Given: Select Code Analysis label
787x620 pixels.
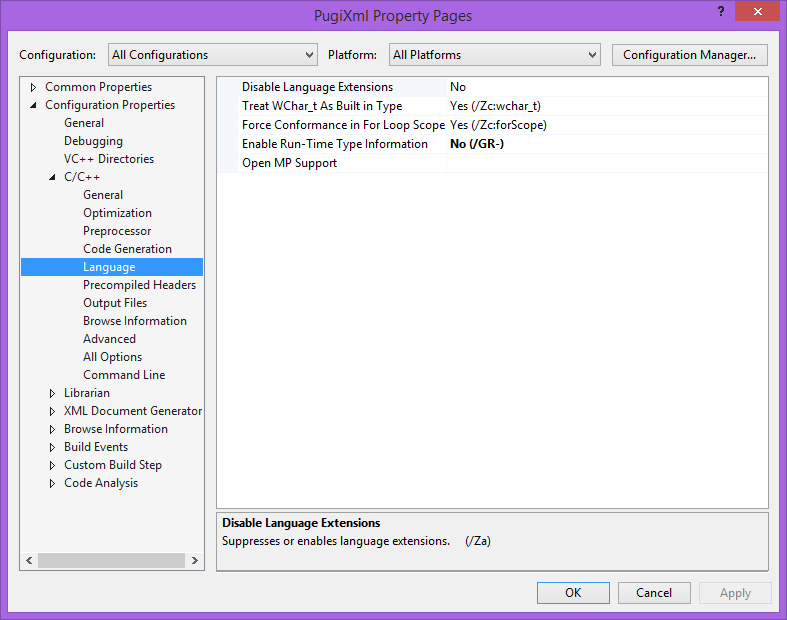Looking at the screenshot, I should point(101,483).
